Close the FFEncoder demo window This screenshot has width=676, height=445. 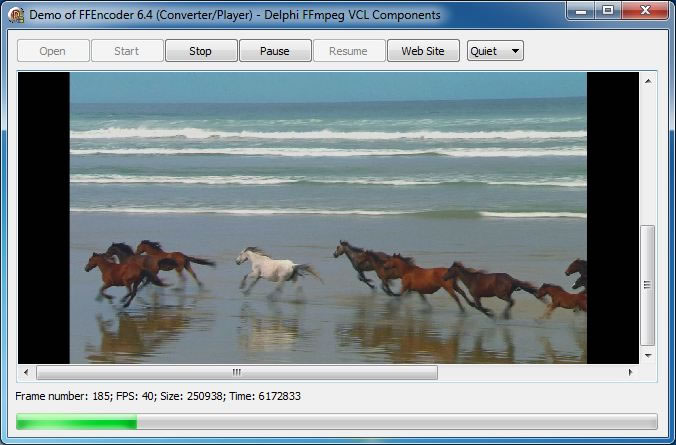coord(645,11)
